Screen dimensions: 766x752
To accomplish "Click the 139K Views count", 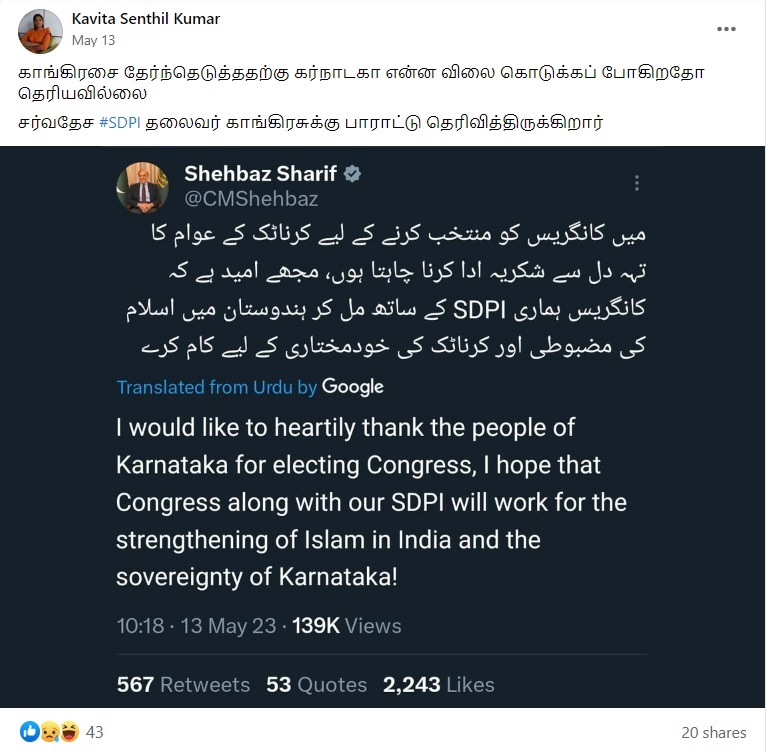I will [x=346, y=626].
